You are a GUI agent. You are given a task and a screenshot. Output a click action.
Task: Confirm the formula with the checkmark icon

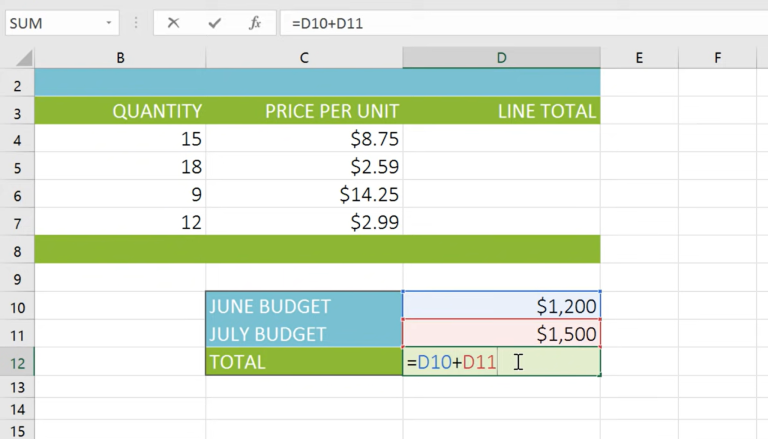214,23
